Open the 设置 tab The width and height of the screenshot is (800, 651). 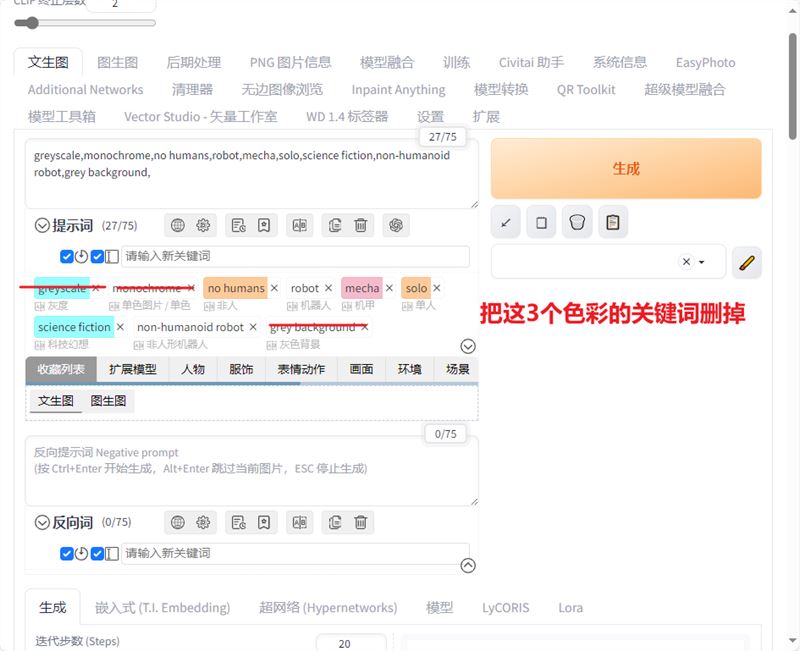pos(430,116)
